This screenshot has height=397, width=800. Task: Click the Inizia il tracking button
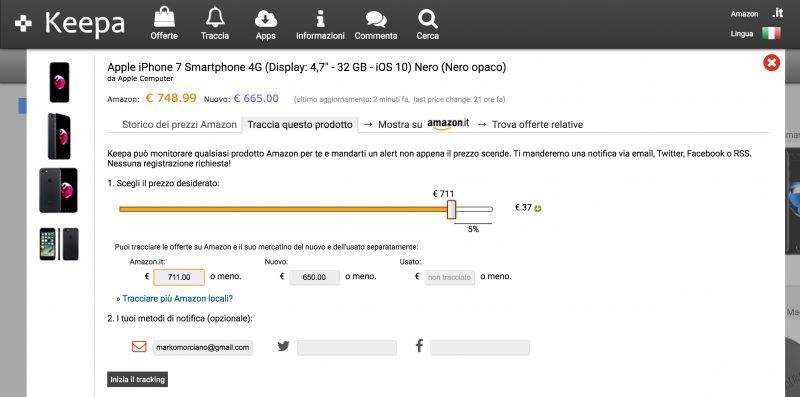coord(138,380)
